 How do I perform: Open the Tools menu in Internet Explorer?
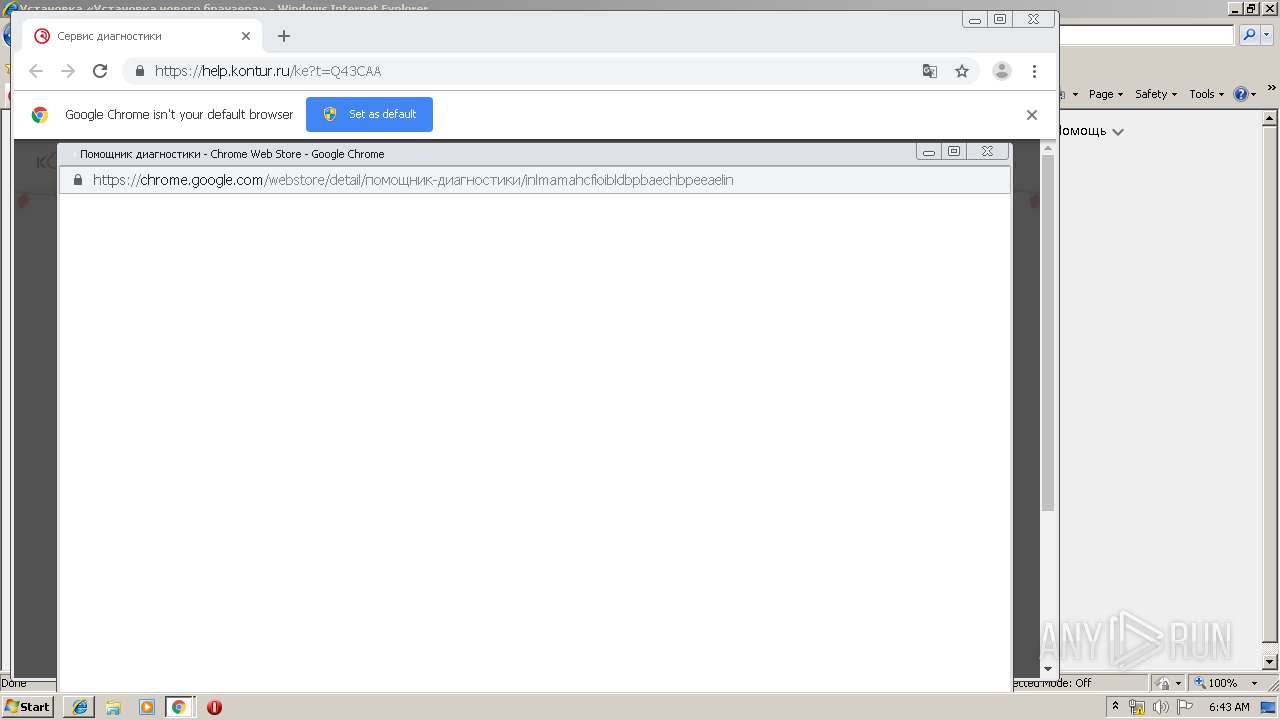[x=1206, y=94]
